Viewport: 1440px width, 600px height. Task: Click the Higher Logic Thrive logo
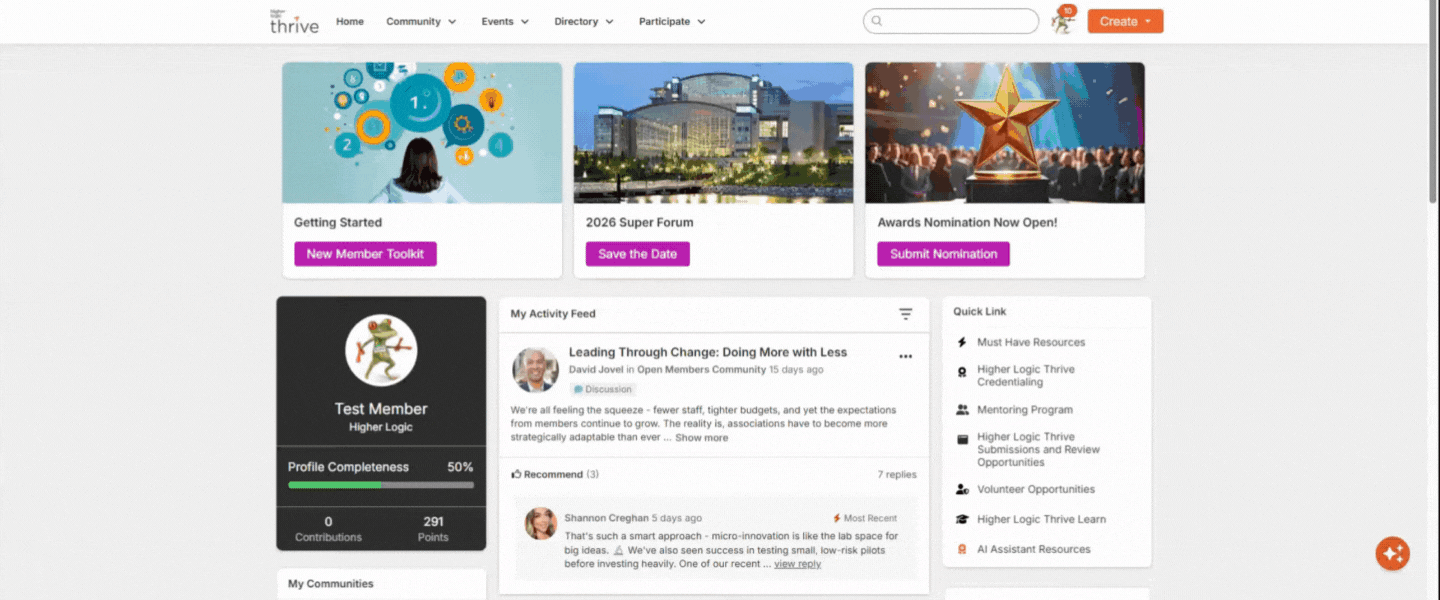[294, 21]
